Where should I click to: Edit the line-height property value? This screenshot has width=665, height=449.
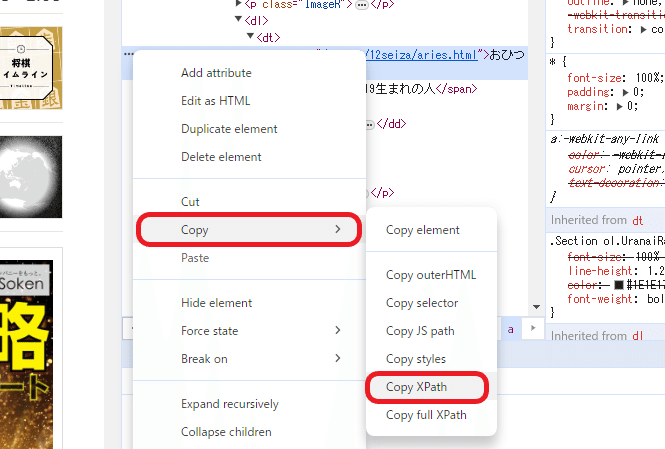click(655, 271)
